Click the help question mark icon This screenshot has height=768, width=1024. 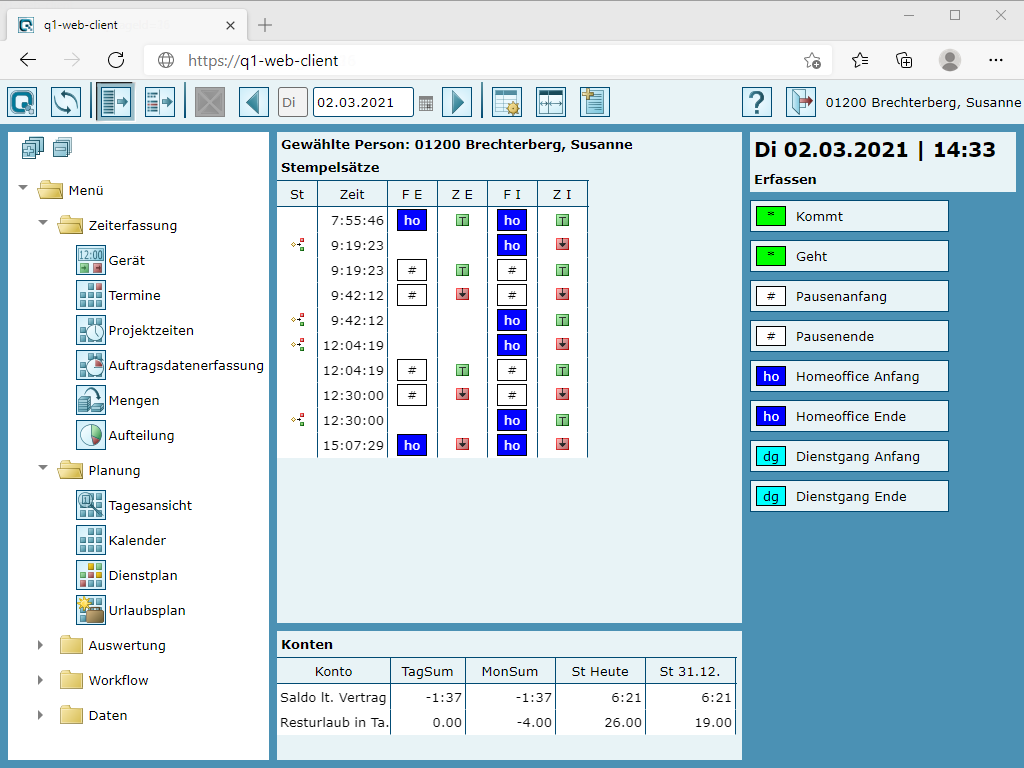coord(757,102)
